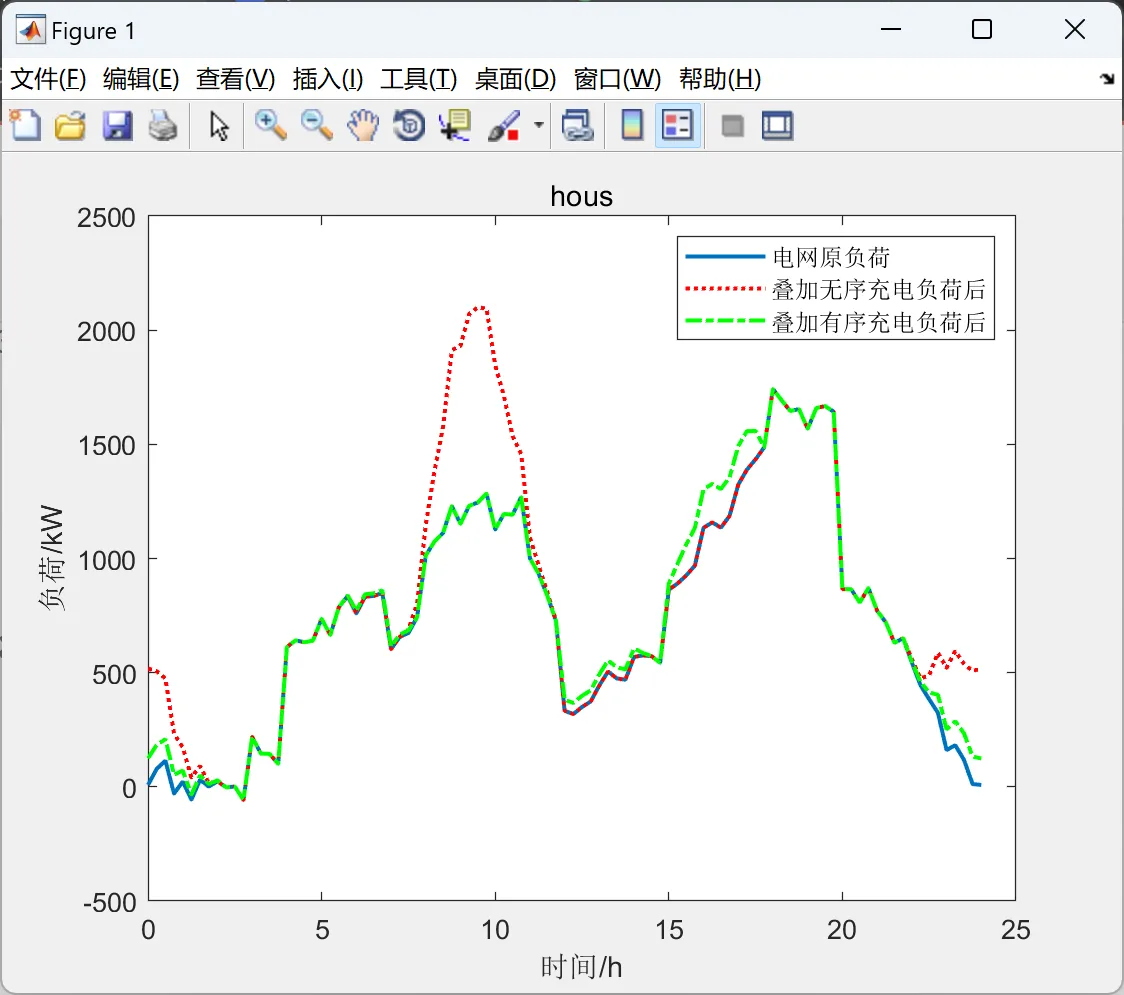Choose the Brush data tool
This screenshot has height=995, width=1124.
(504, 125)
